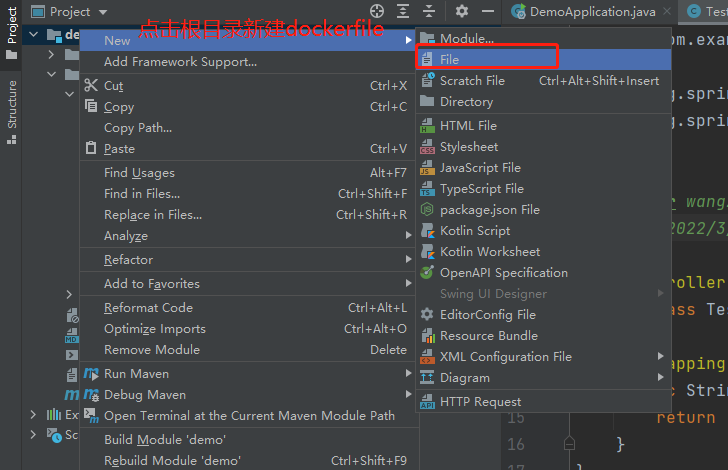
Task: Choose Optimize Imports
Action: click(247, 329)
